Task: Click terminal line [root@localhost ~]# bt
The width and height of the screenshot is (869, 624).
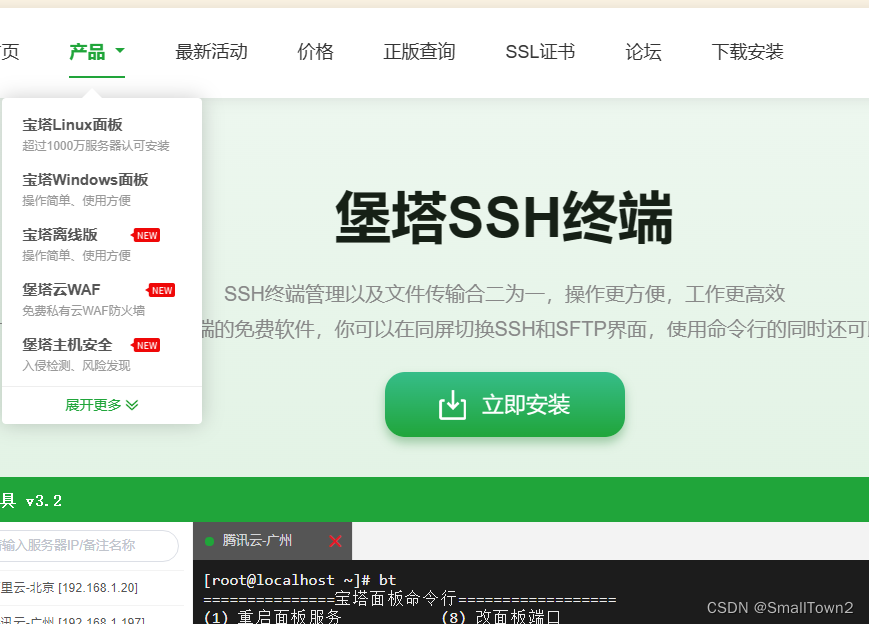Action: coord(300,580)
